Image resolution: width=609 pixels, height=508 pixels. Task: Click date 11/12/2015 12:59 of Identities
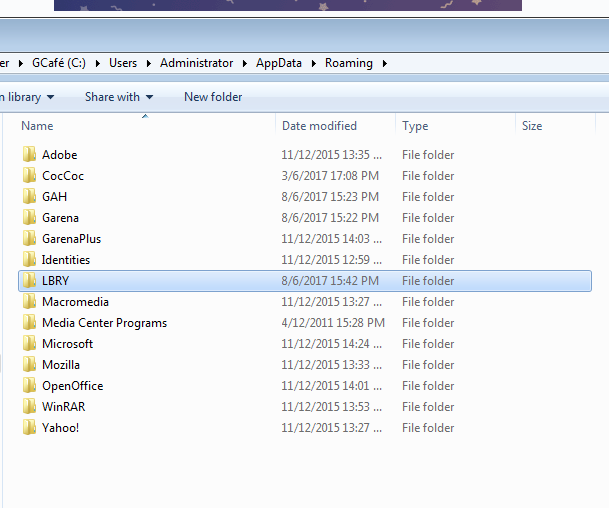point(331,259)
